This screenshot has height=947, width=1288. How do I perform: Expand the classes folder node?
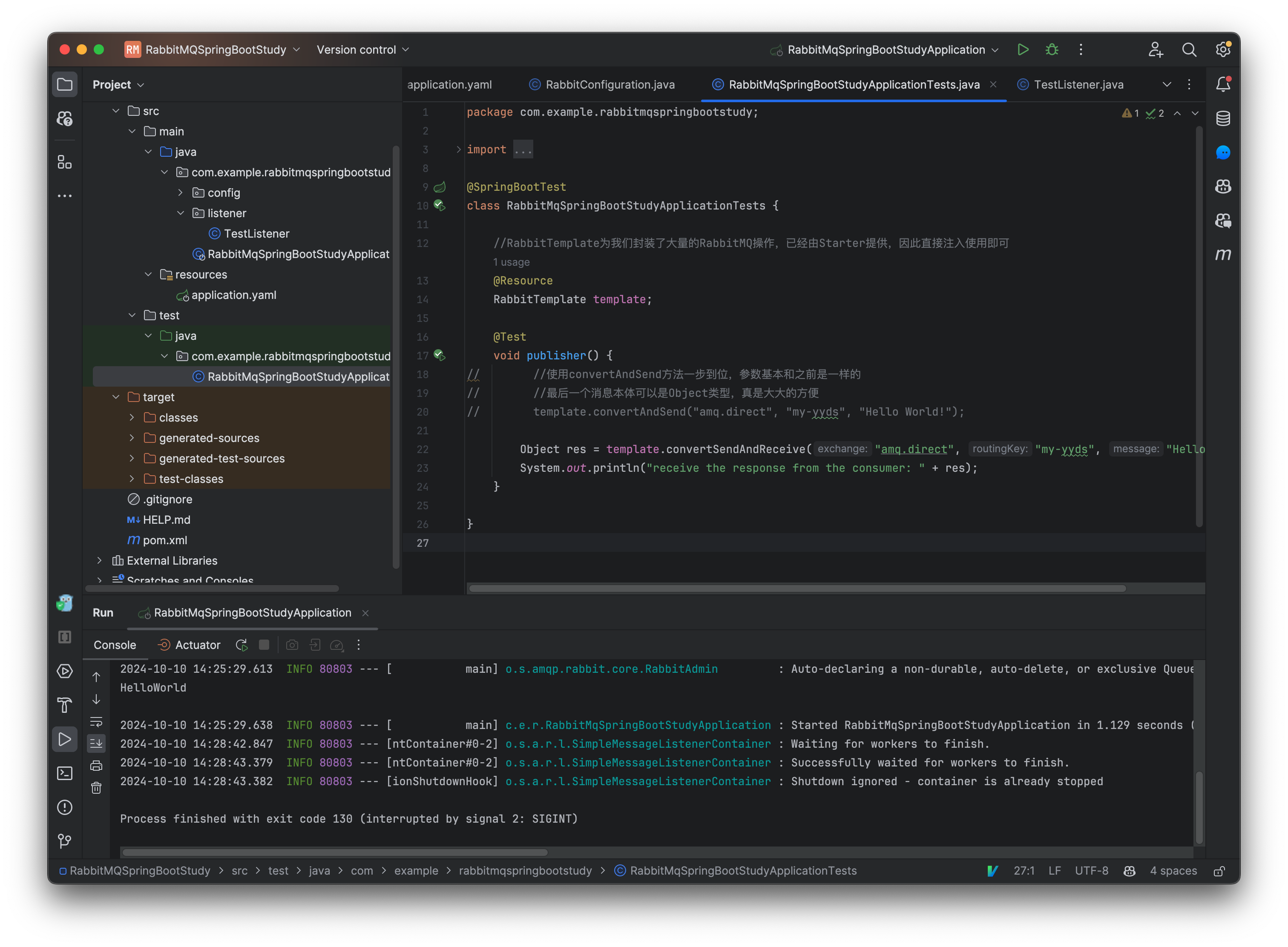(132, 417)
